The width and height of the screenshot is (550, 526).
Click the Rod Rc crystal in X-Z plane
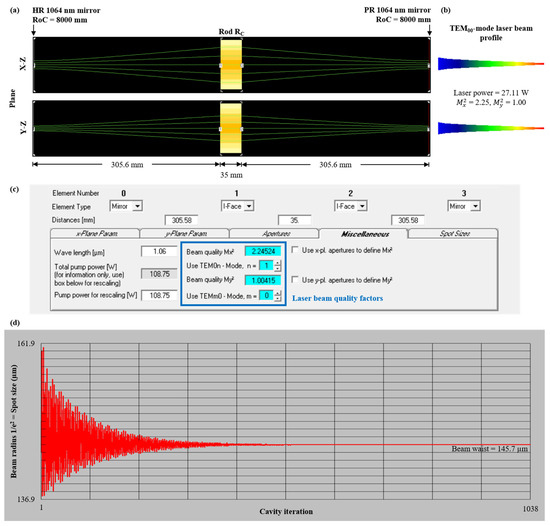(x=231, y=65)
